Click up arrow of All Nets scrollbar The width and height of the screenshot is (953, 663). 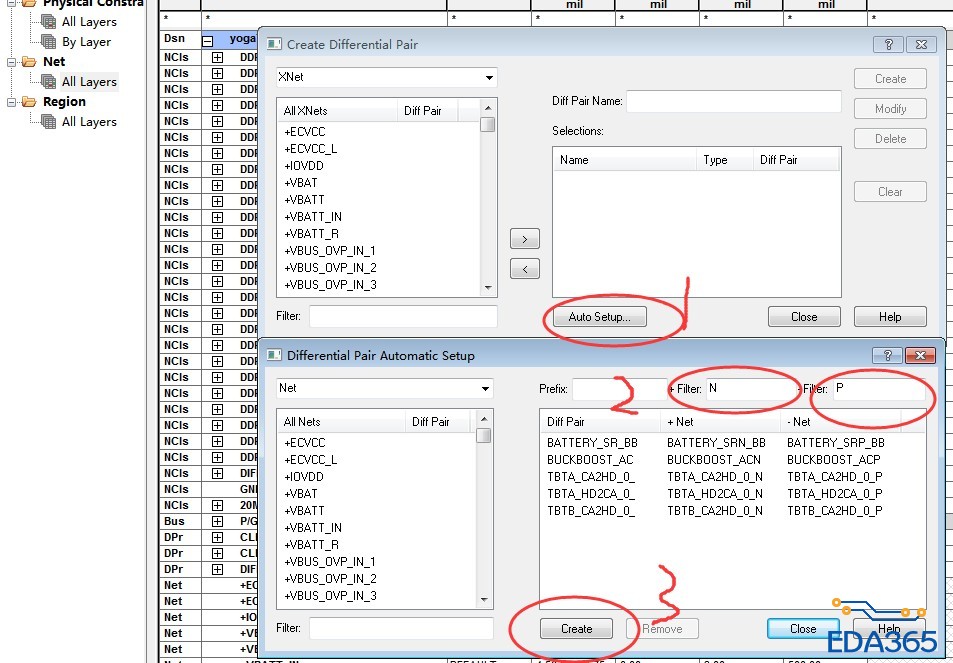click(x=484, y=419)
